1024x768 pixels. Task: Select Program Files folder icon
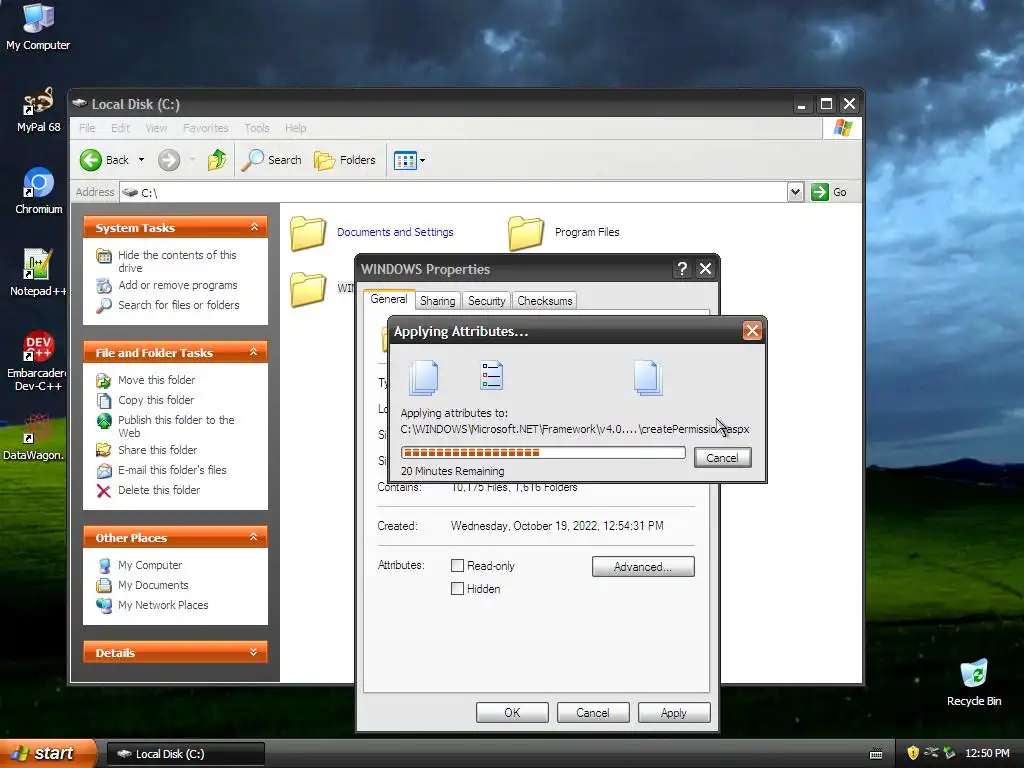[x=526, y=233]
